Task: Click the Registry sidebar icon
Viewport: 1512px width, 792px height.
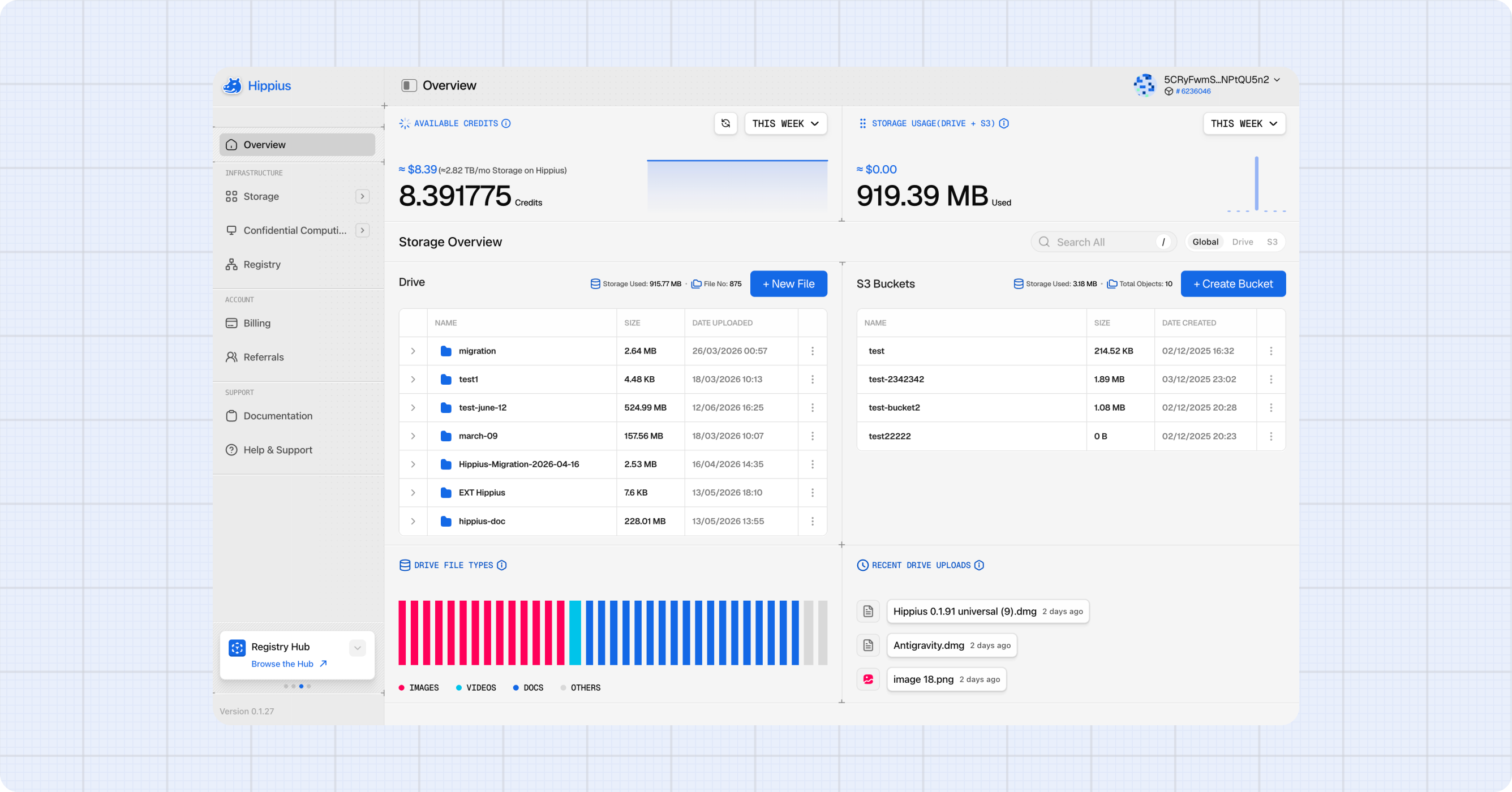Action: click(x=232, y=265)
